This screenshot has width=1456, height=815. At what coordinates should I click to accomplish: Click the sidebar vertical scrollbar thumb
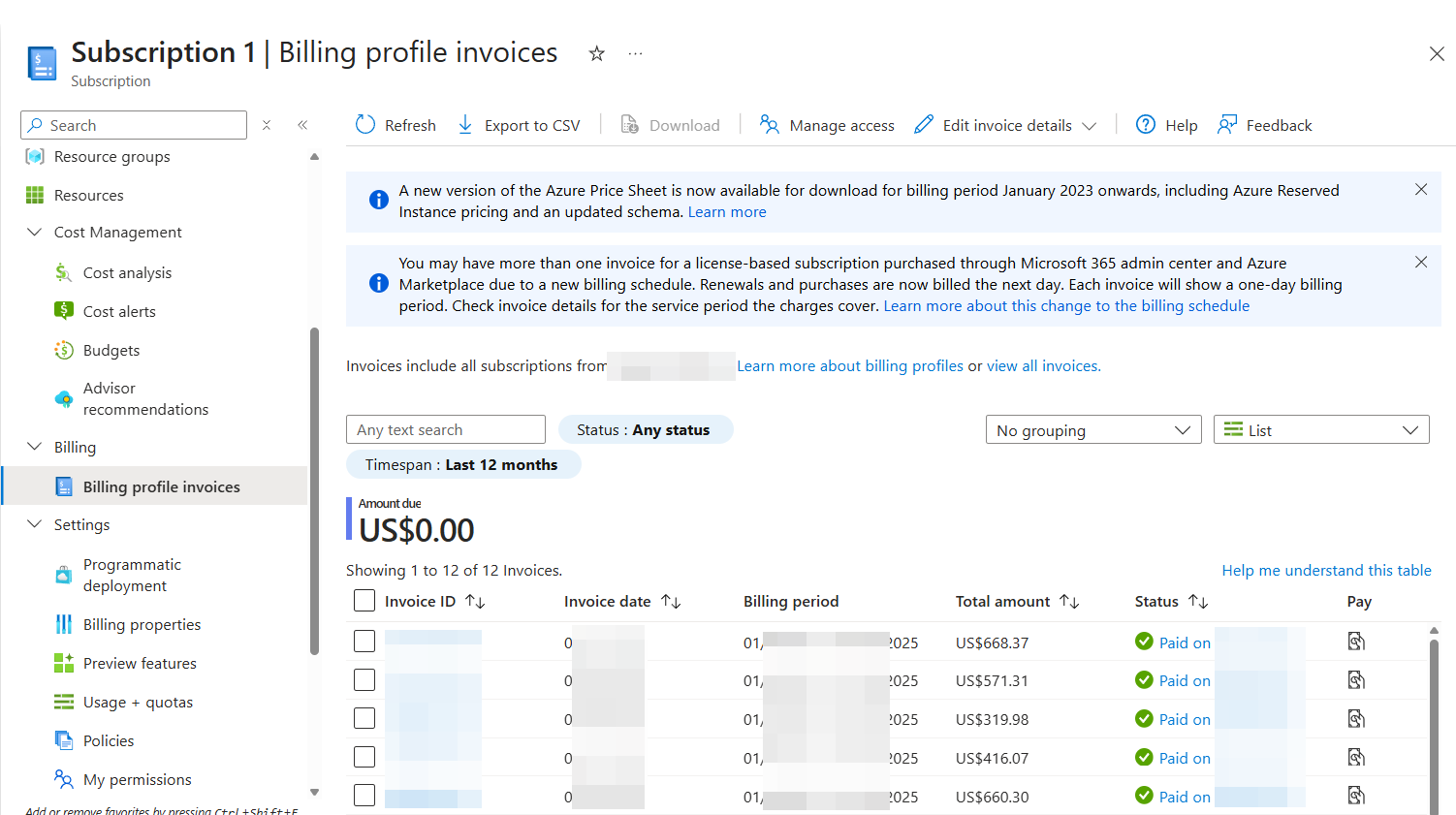click(x=314, y=491)
